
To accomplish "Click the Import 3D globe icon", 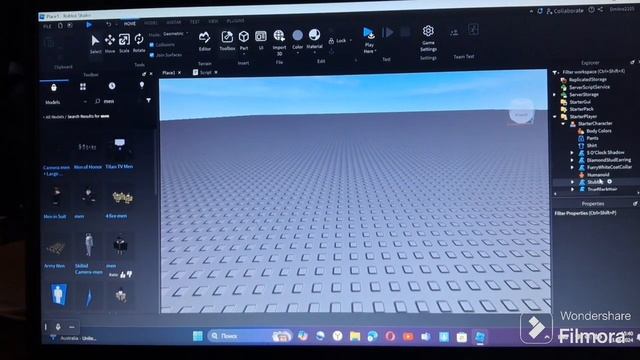I will click(279, 36).
